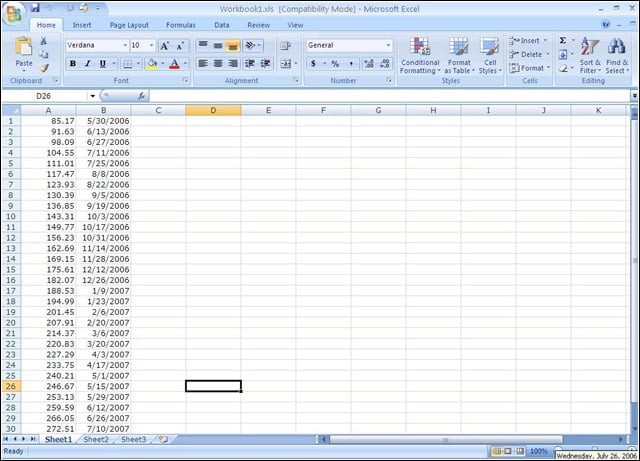This screenshot has width=640, height=461.
Task: Switch to the Insert ribbon tab
Action: pyautogui.click(x=82, y=25)
